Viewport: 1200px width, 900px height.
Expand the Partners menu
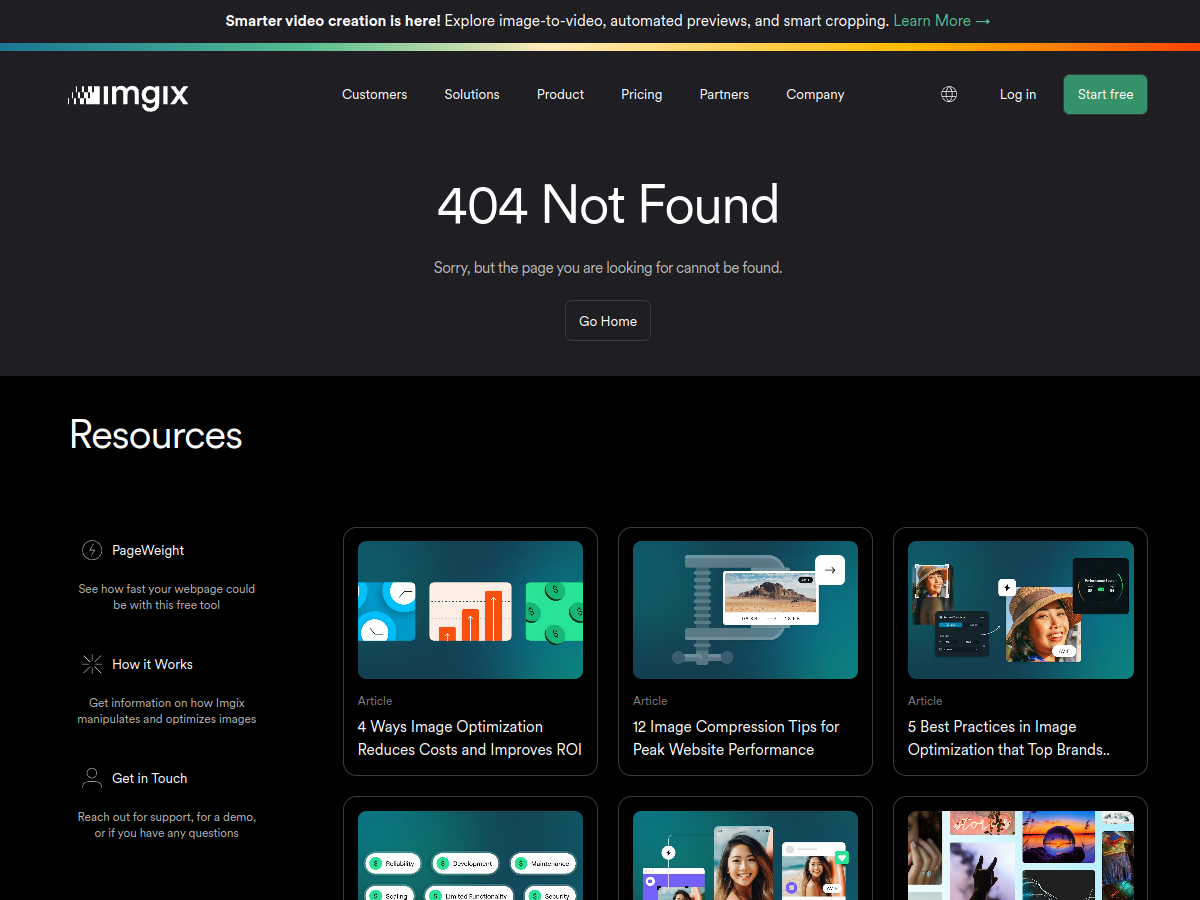[x=724, y=94]
